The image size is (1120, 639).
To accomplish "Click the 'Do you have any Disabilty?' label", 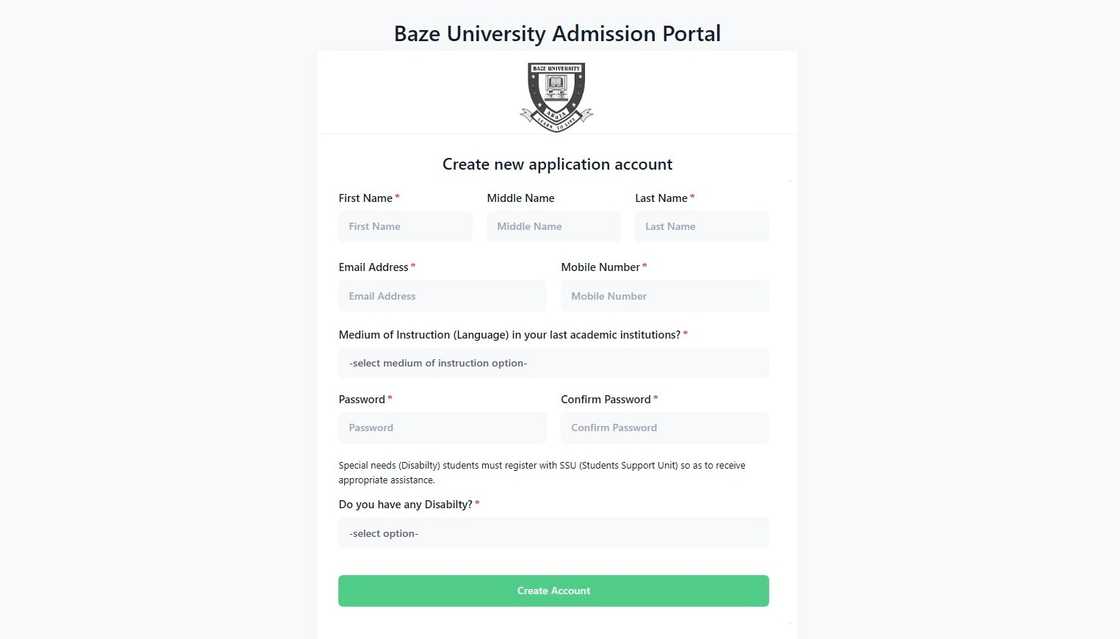I will (x=405, y=505).
